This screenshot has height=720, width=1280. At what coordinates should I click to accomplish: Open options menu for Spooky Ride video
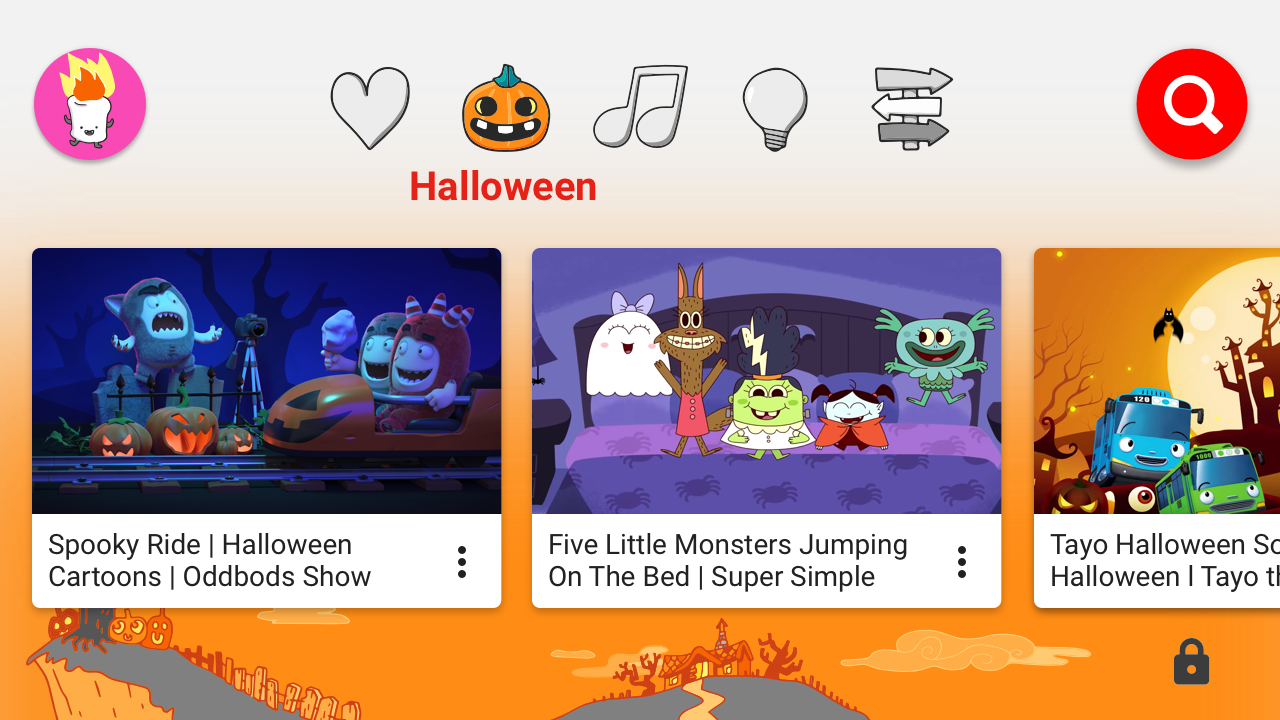pyautogui.click(x=462, y=562)
